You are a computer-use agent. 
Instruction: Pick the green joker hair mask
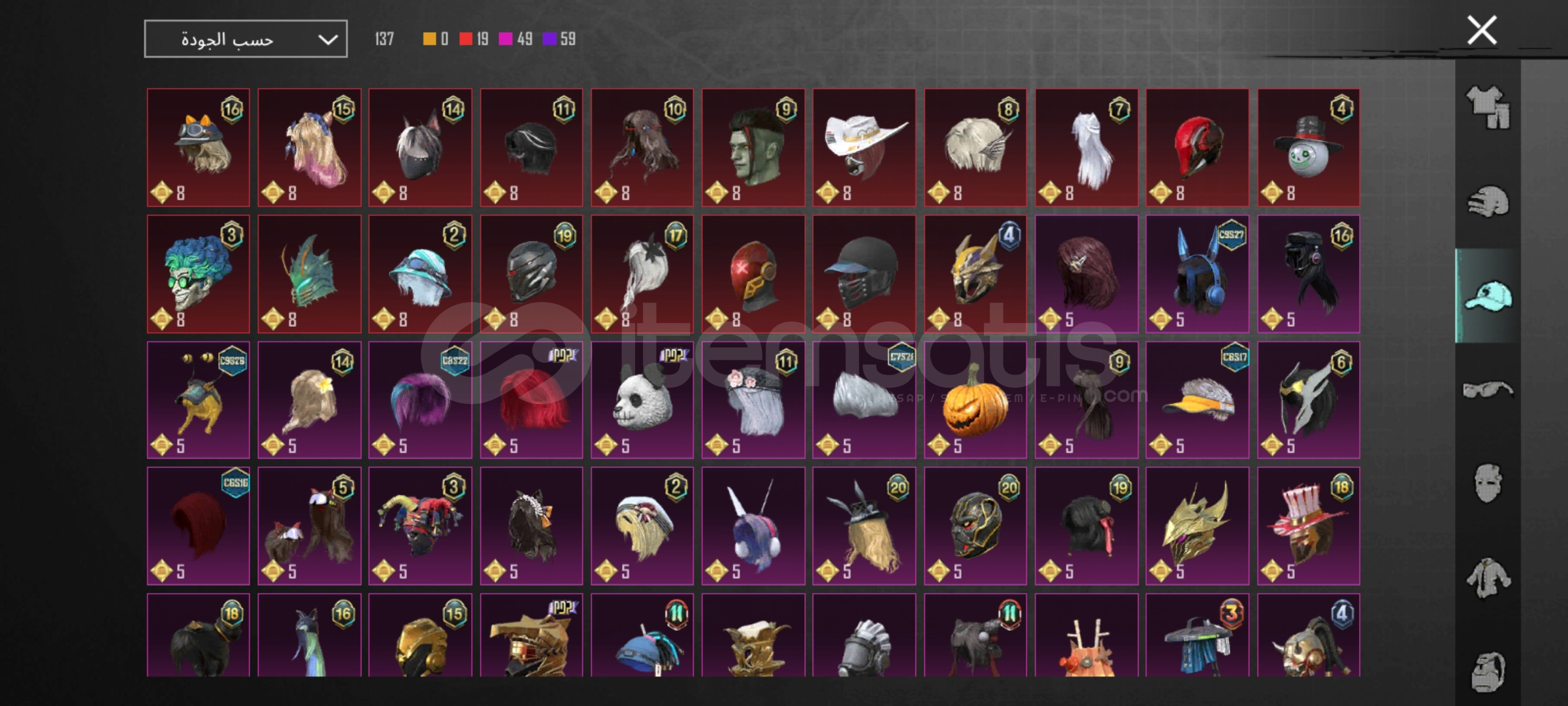click(x=198, y=274)
